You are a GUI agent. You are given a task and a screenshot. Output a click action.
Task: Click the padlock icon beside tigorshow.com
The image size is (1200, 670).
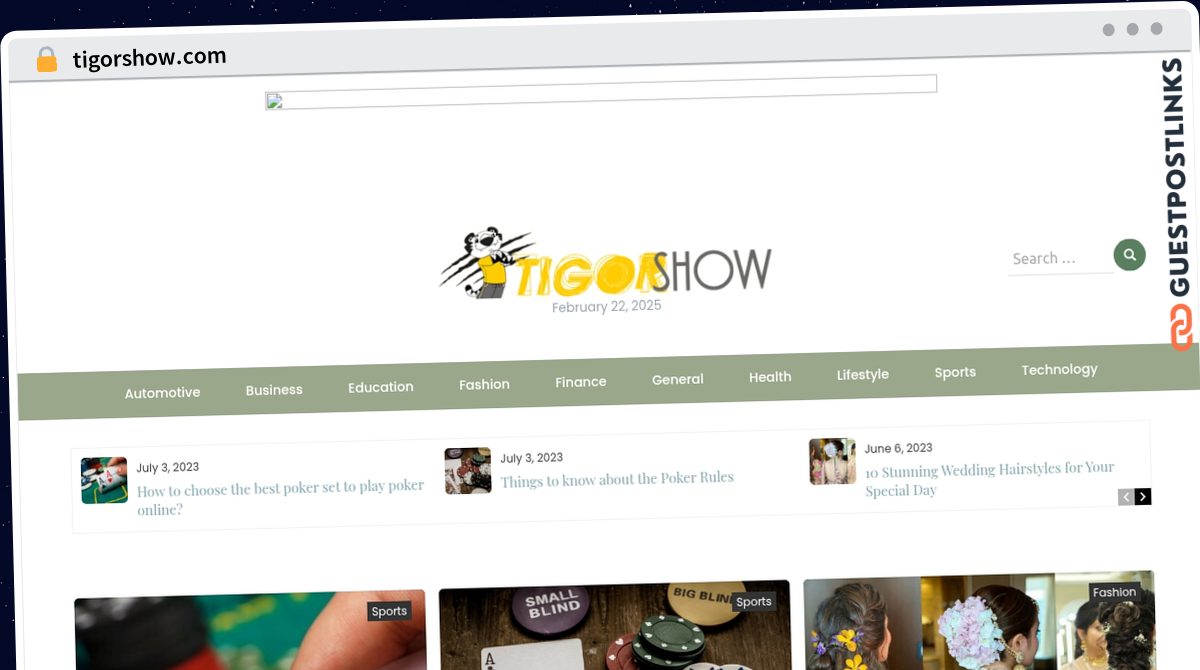pyautogui.click(x=47, y=60)
